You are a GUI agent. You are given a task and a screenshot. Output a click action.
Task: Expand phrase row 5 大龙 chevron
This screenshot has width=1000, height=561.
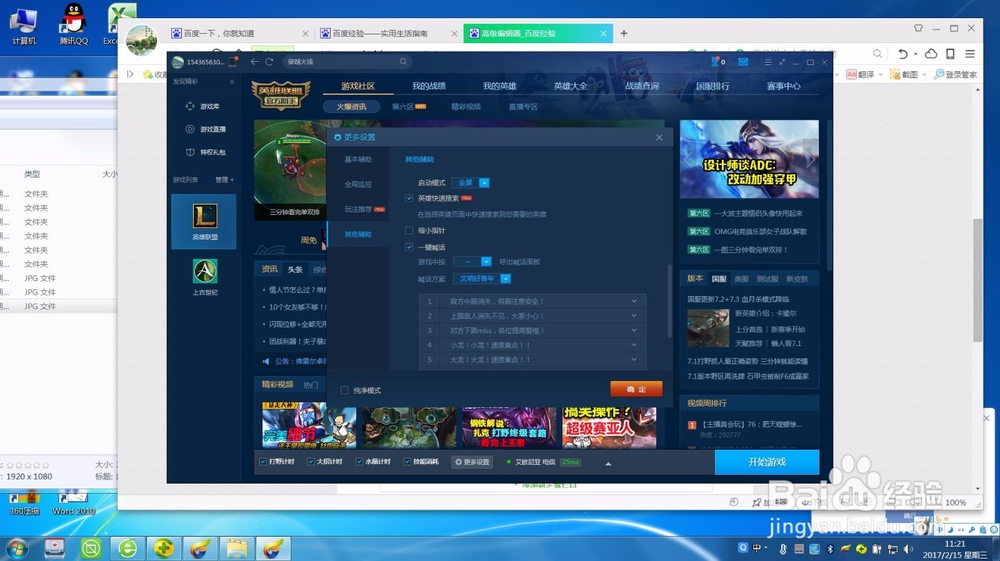[x=634, y=360]
